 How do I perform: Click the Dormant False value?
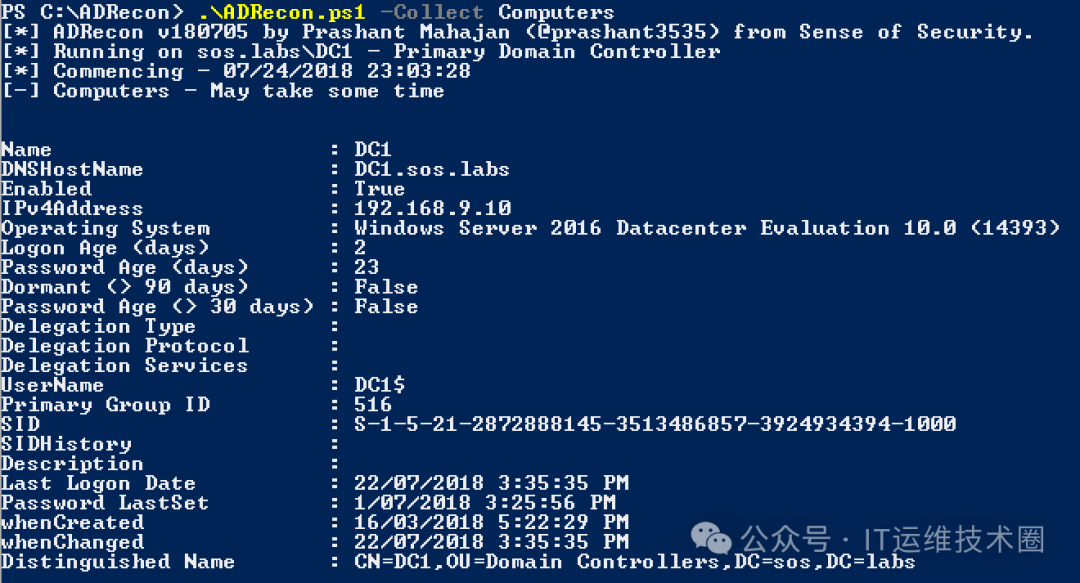tap(386, 287)
